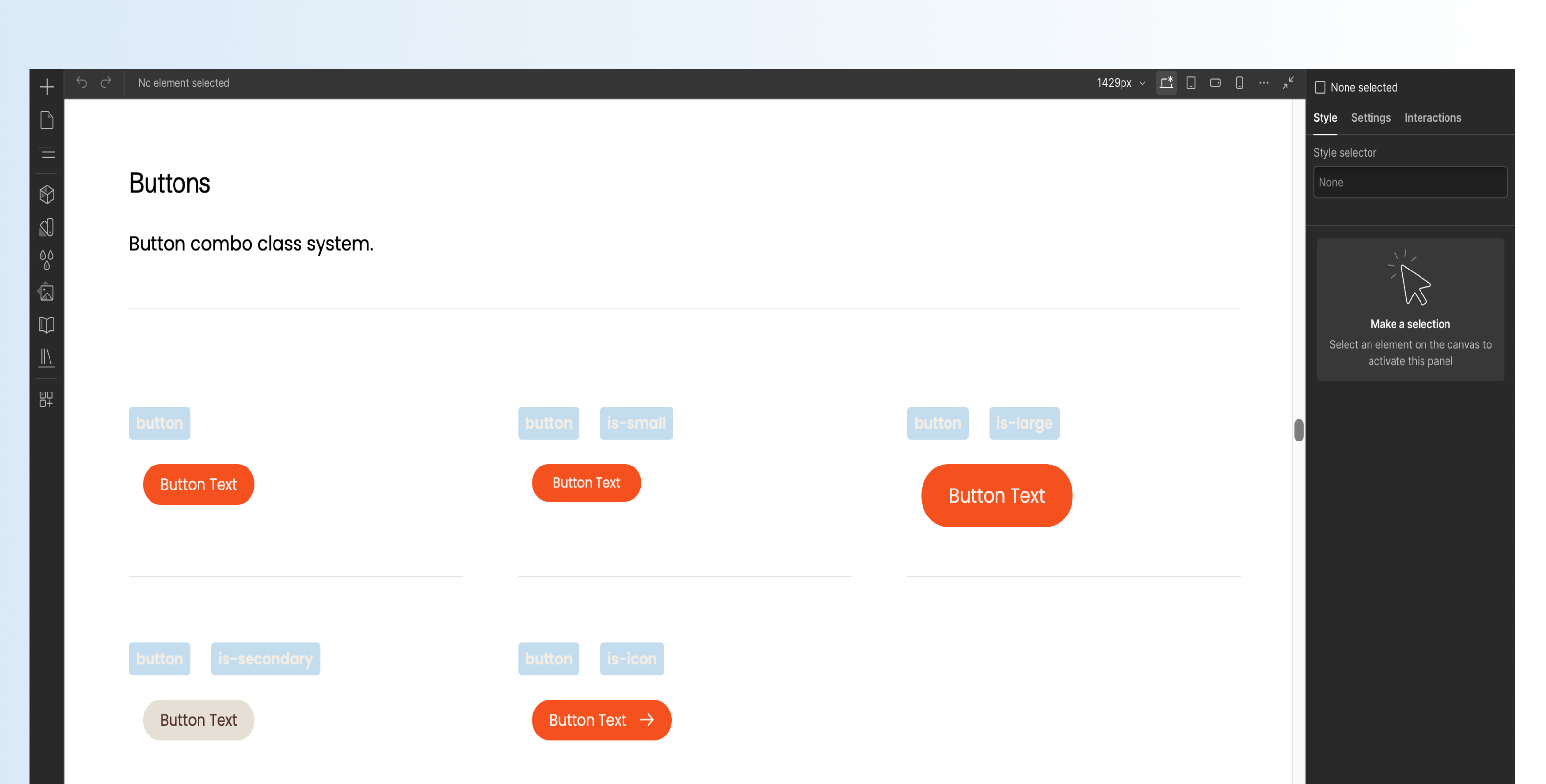The height and width of the screenshot is (784, 1546).
Task: Click the collapse arrows icon in top bar
Action: coord(1288,83)
